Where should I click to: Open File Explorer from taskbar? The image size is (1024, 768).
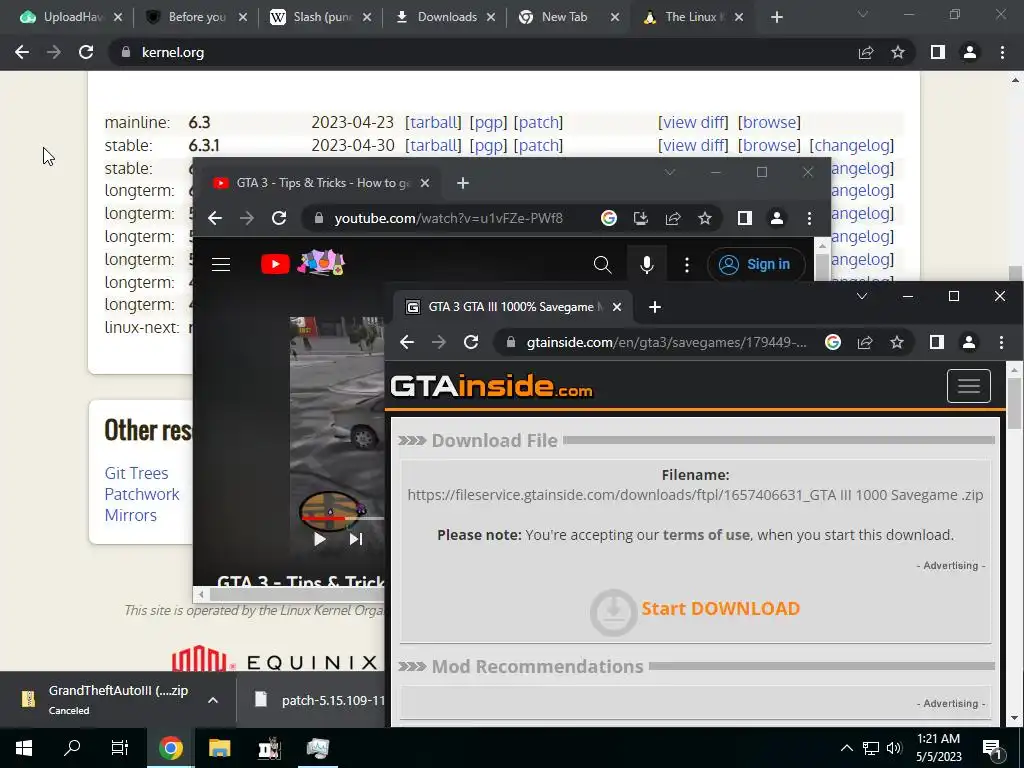pos(219,748)
